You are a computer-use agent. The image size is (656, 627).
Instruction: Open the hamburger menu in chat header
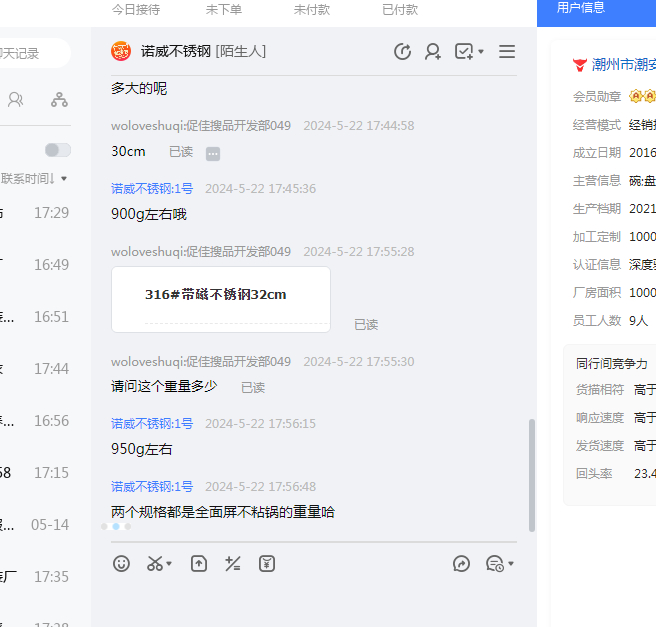tap(507, 51)
